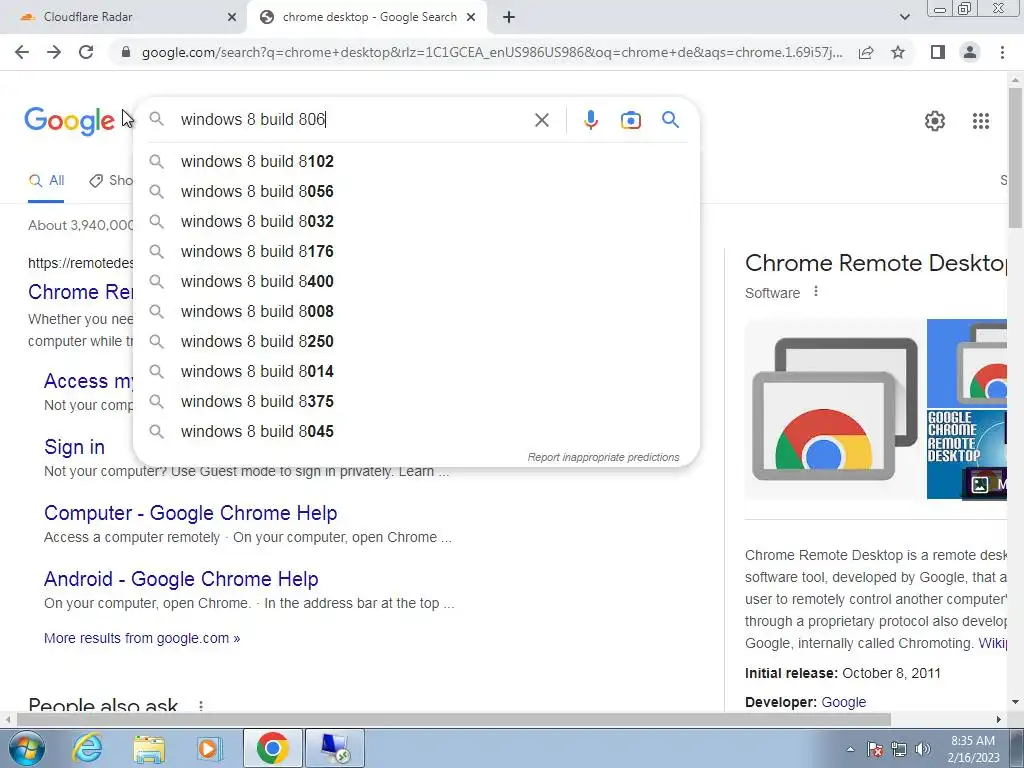Bookmark this page with star icon

[898, 52]
